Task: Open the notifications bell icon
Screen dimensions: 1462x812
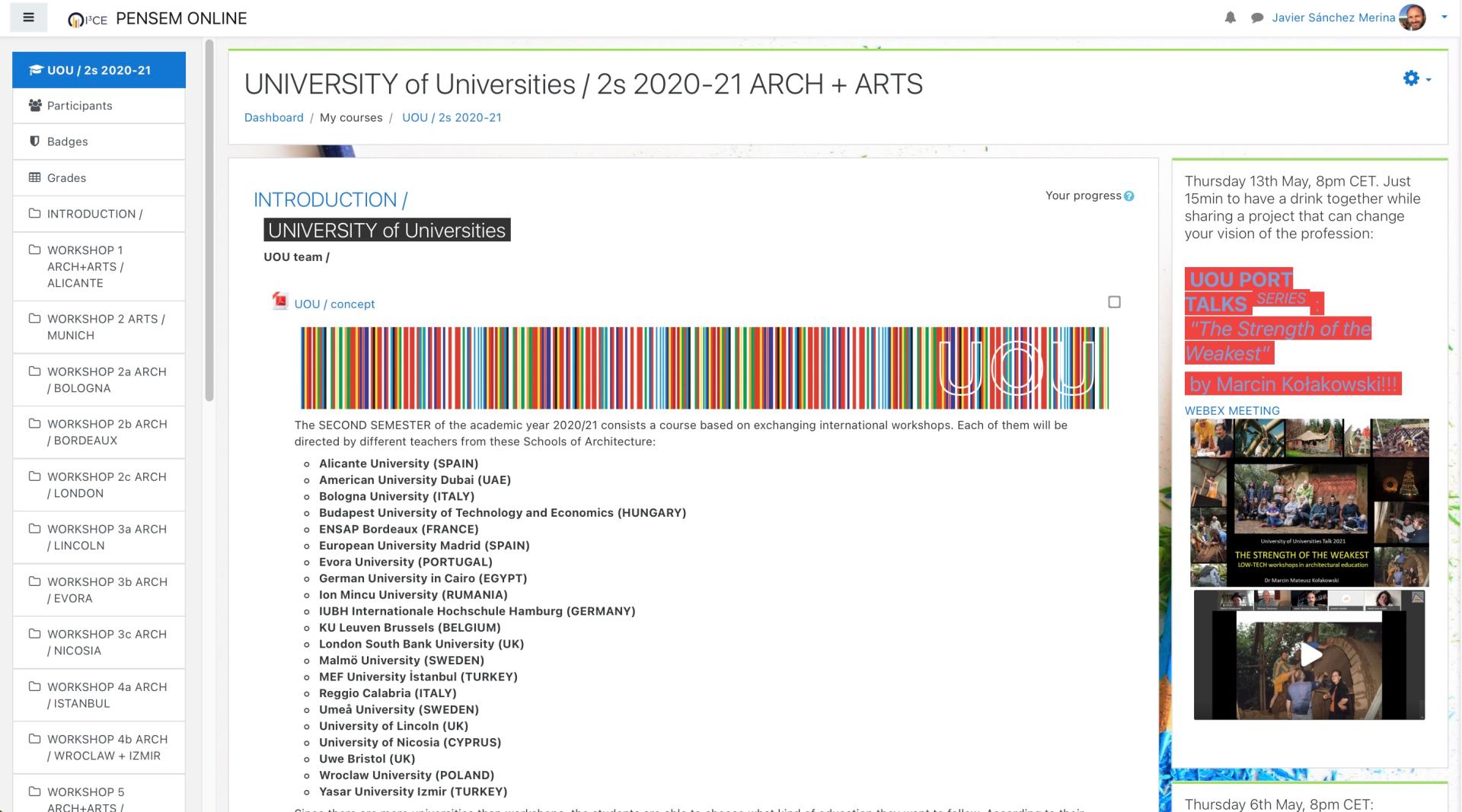Action: 1230,18
